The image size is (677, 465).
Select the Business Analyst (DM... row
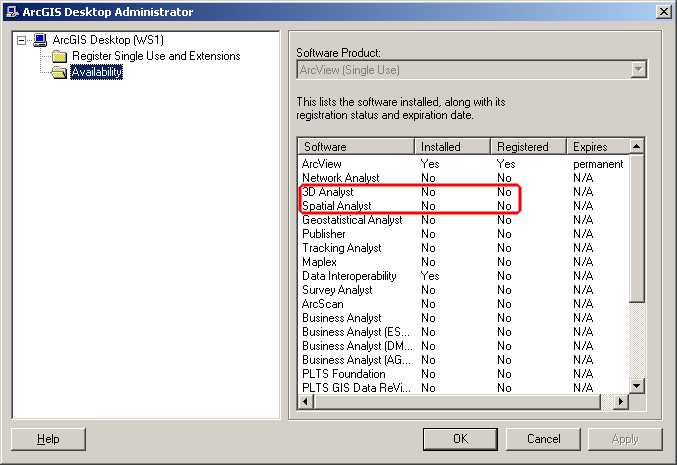pyautogui.click(x=464, y=346)
